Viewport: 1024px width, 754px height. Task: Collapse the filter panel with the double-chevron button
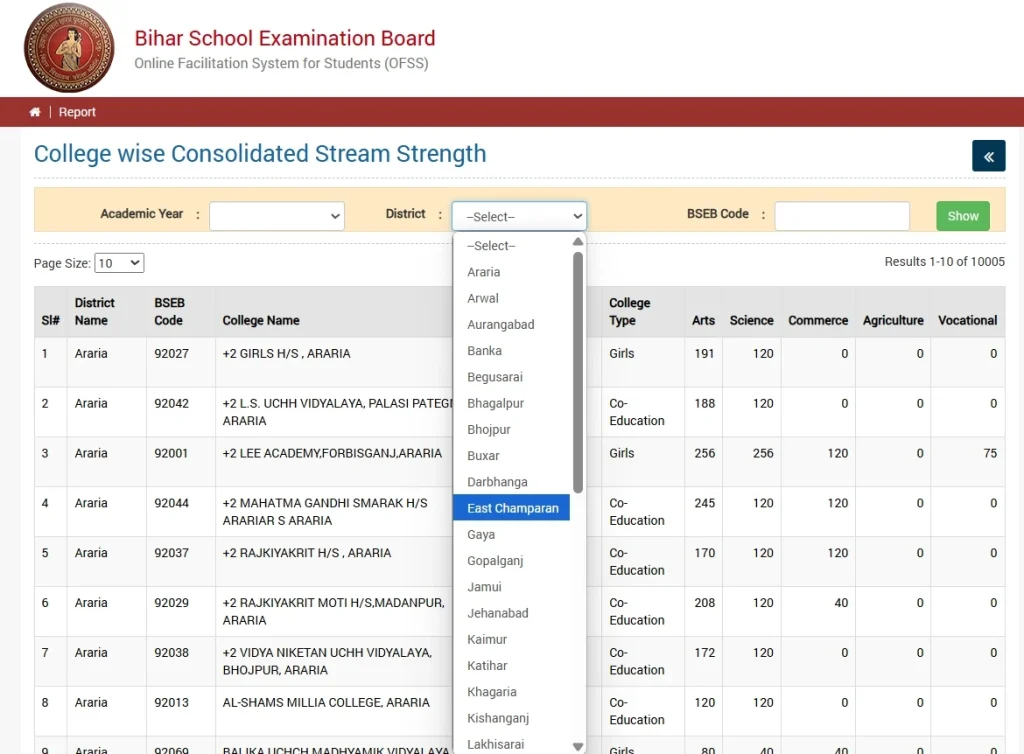(x=988, y=156)
